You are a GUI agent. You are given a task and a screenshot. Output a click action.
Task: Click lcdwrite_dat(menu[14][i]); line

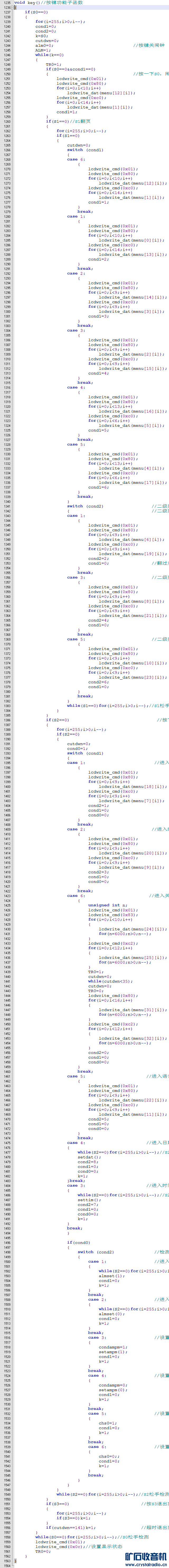(x=133, y=297)
